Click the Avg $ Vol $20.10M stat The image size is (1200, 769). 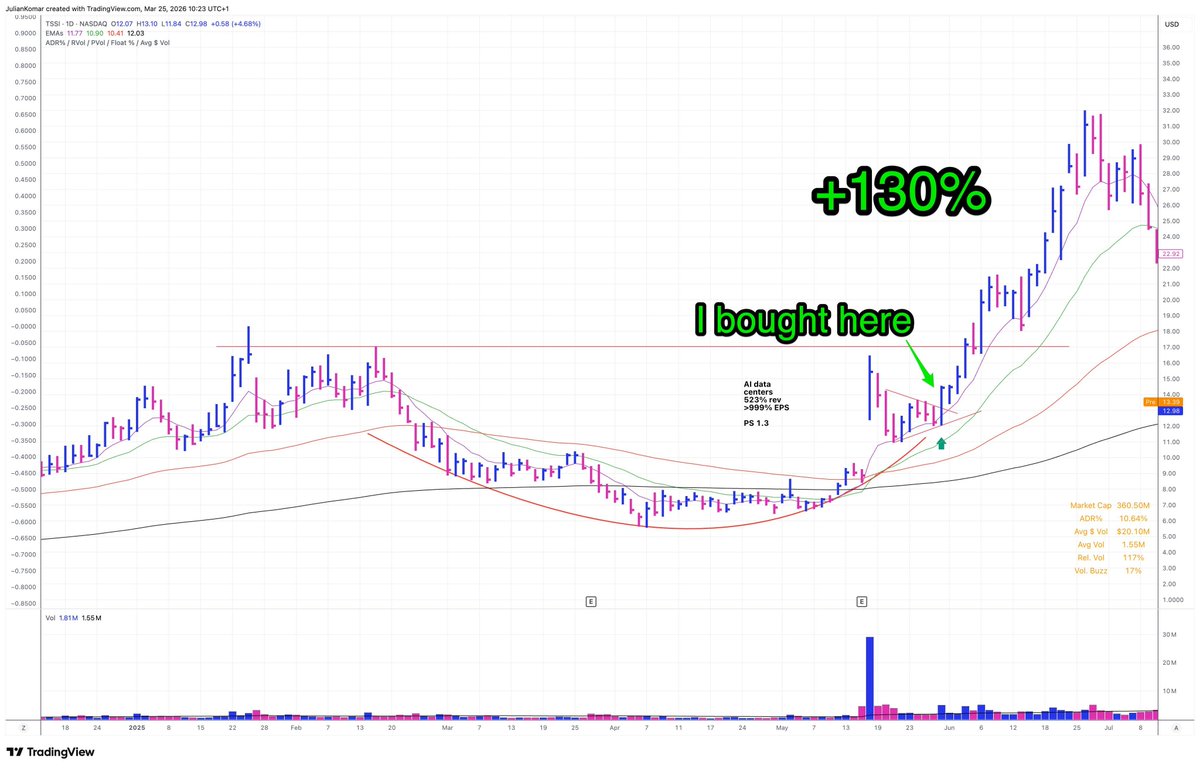pos(1113,531)
